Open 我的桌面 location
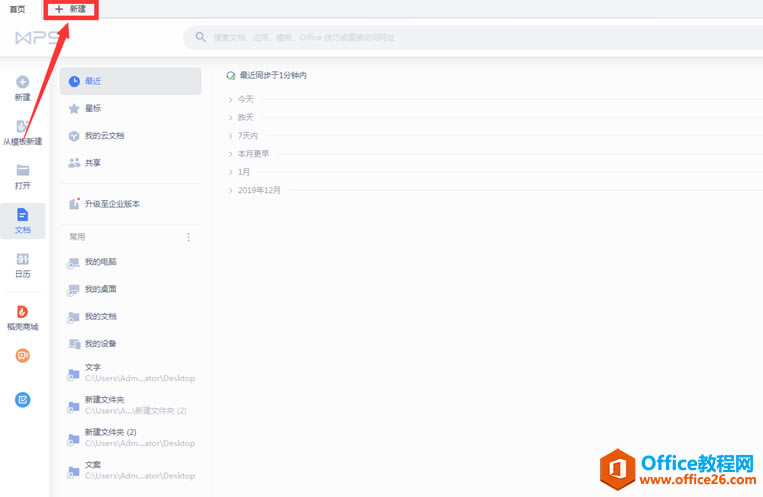Image resolution: width=763 pixels, height=497 pixels. (x=130, y=289)
